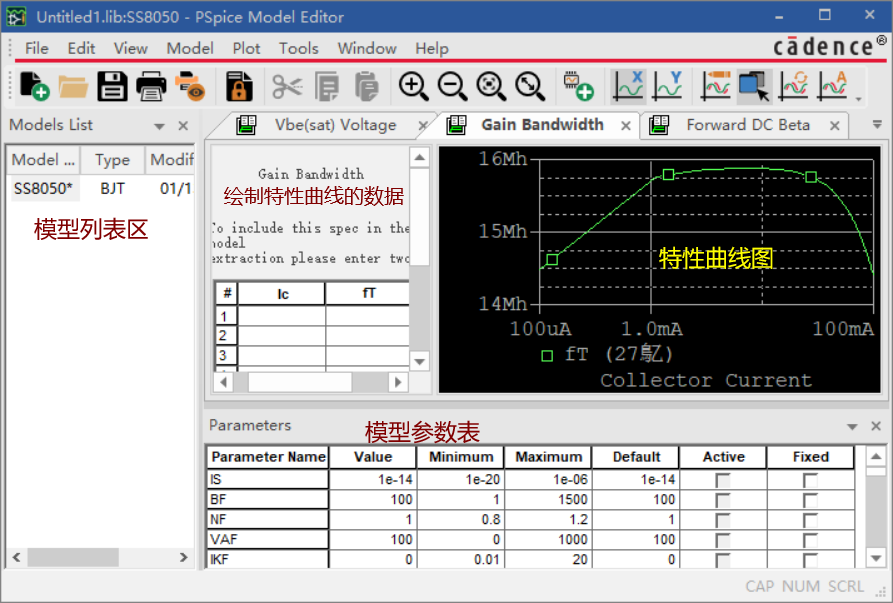This screenshot has height=603, width=893.
Task: Toggle the X axis settings icon
Action: tap(629, 87)
